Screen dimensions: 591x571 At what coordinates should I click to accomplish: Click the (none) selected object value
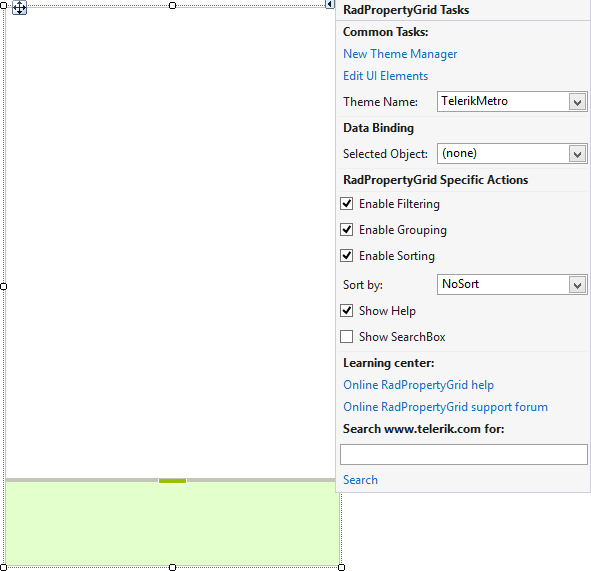point(459,153)
